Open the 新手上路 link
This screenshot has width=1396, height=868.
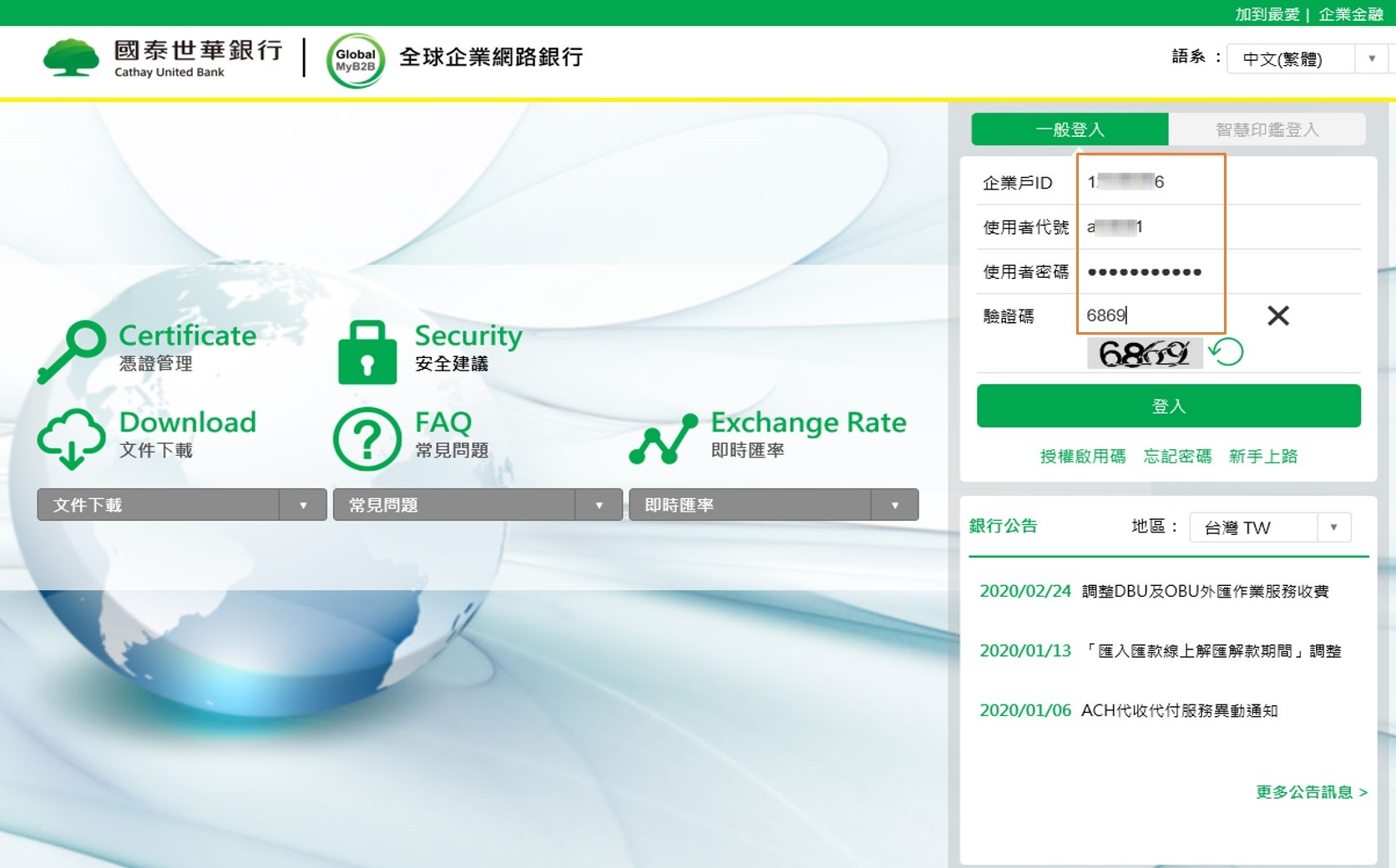1263,456
